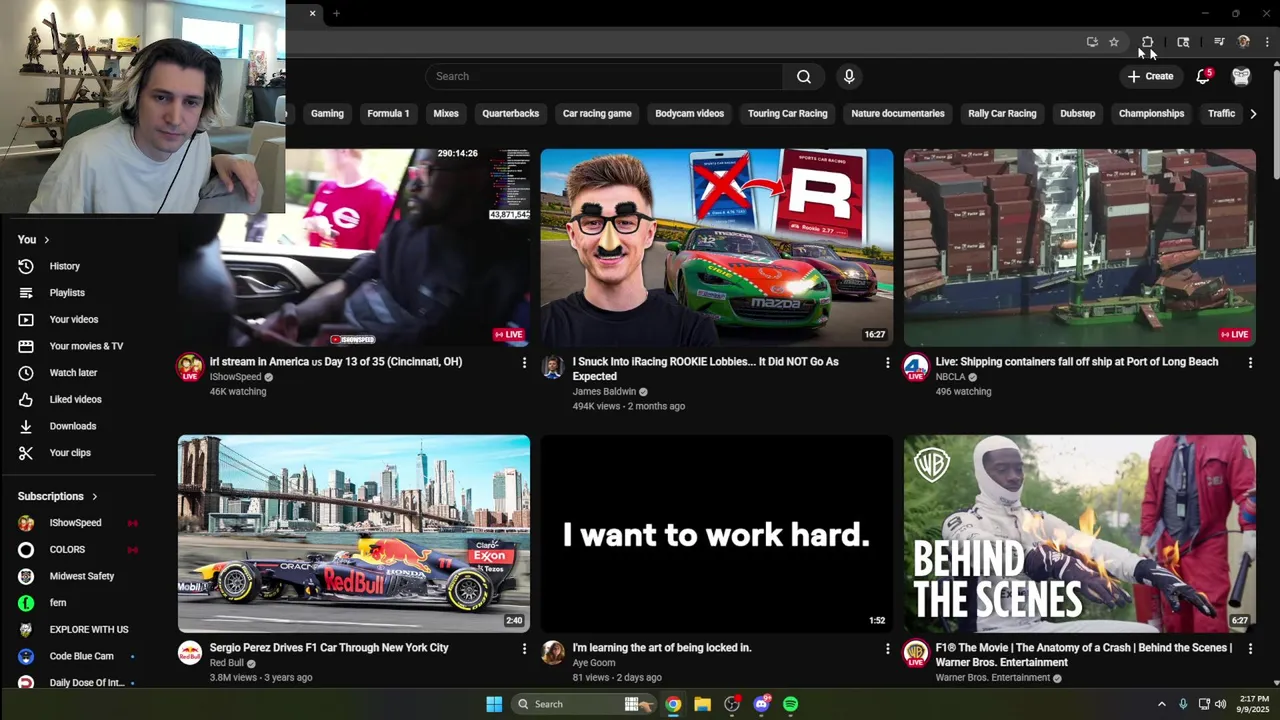Expand the Subscriptions section

(x=57, y=496)
